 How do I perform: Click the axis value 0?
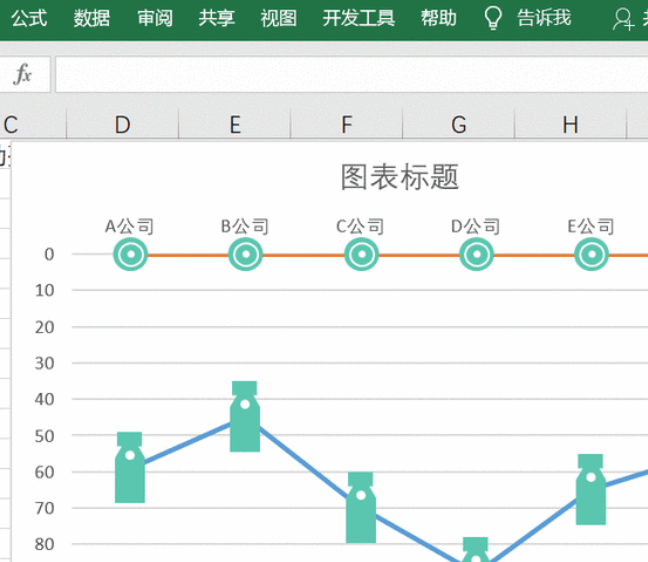49,254
